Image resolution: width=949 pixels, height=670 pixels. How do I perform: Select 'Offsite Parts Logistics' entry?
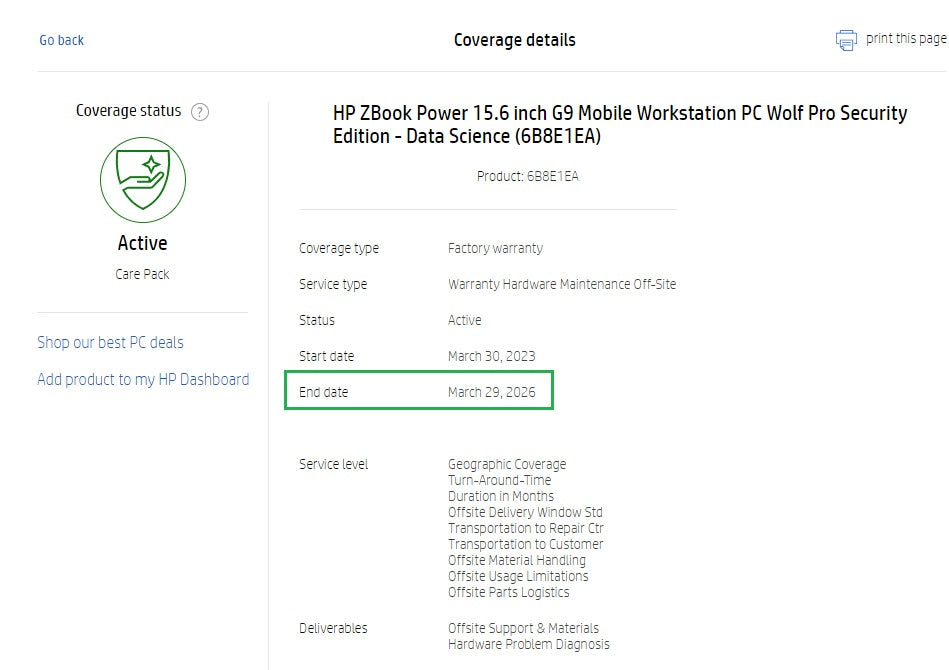[x=508, y=593]
